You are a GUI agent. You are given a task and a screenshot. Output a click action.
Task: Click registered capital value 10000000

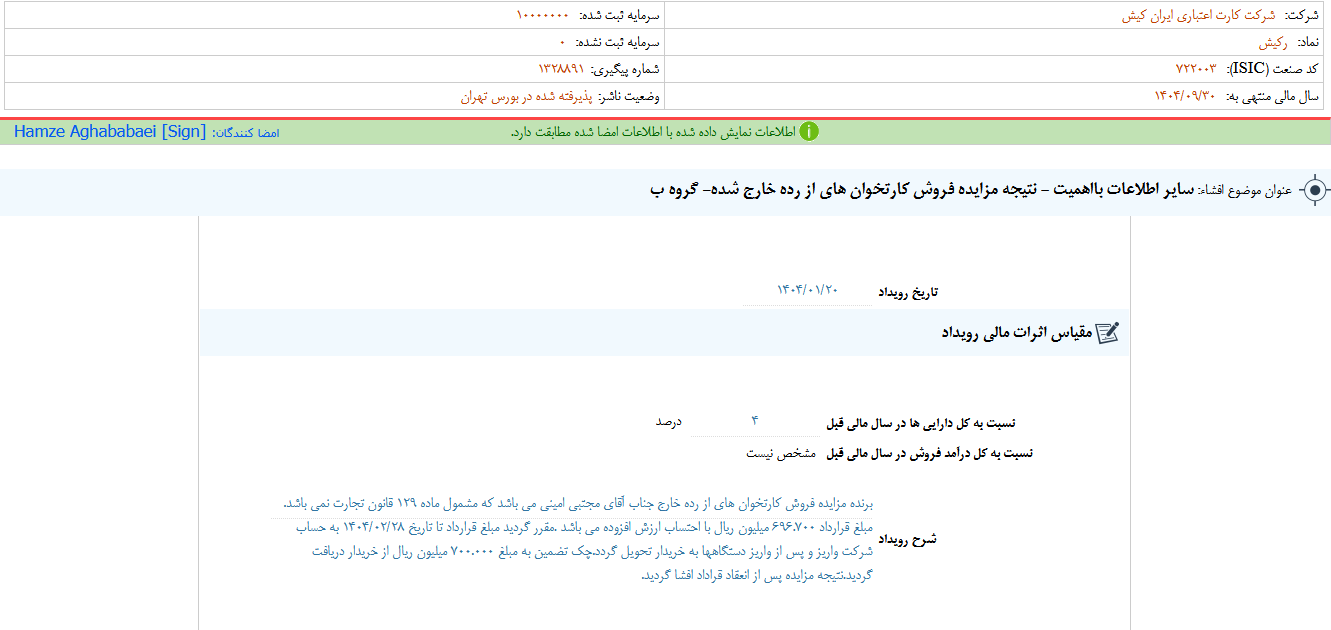pyautogui.click(x=542, y=16)
